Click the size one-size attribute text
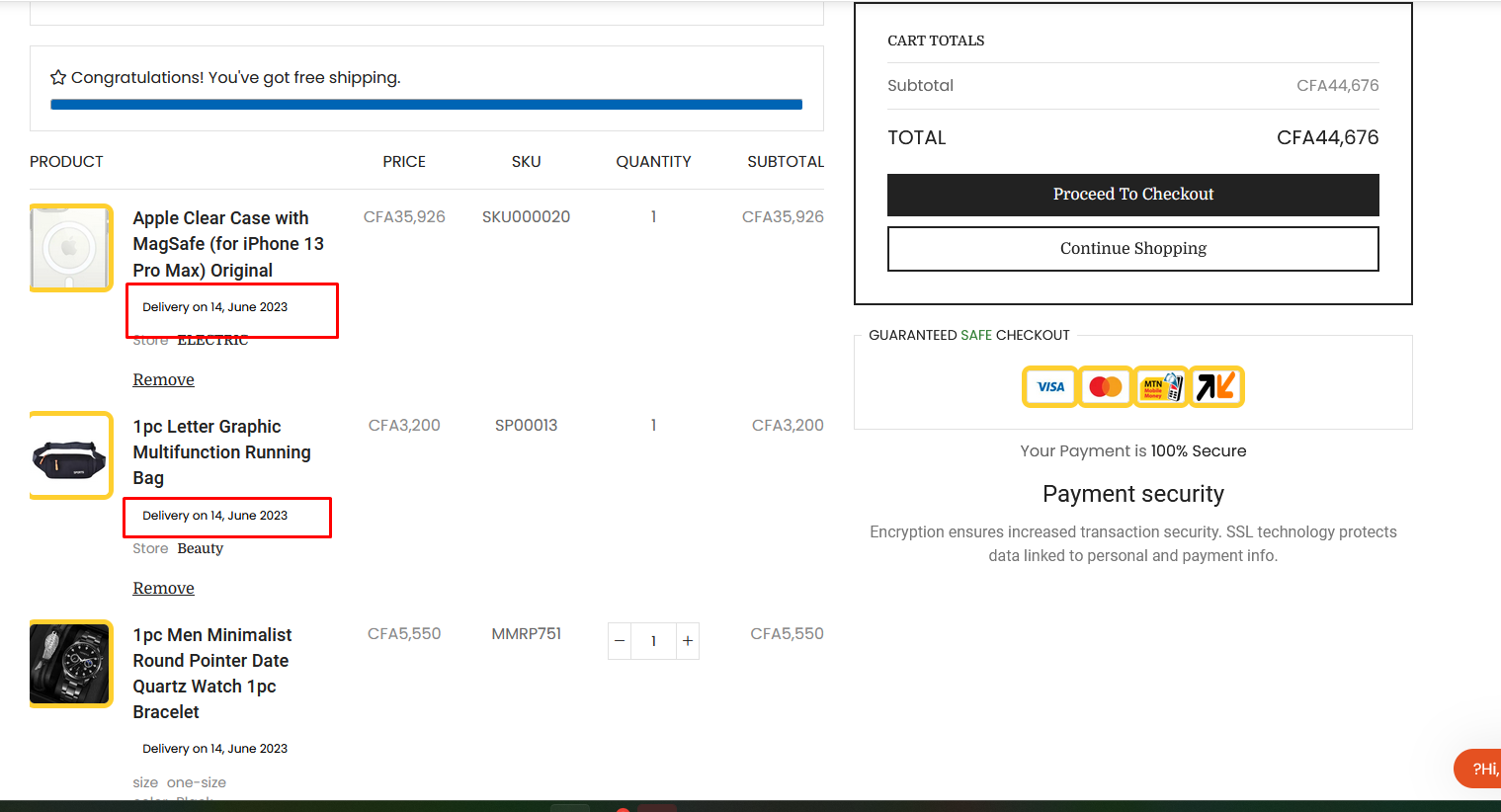Viewport: 1501px width, 812px height. 180,782
